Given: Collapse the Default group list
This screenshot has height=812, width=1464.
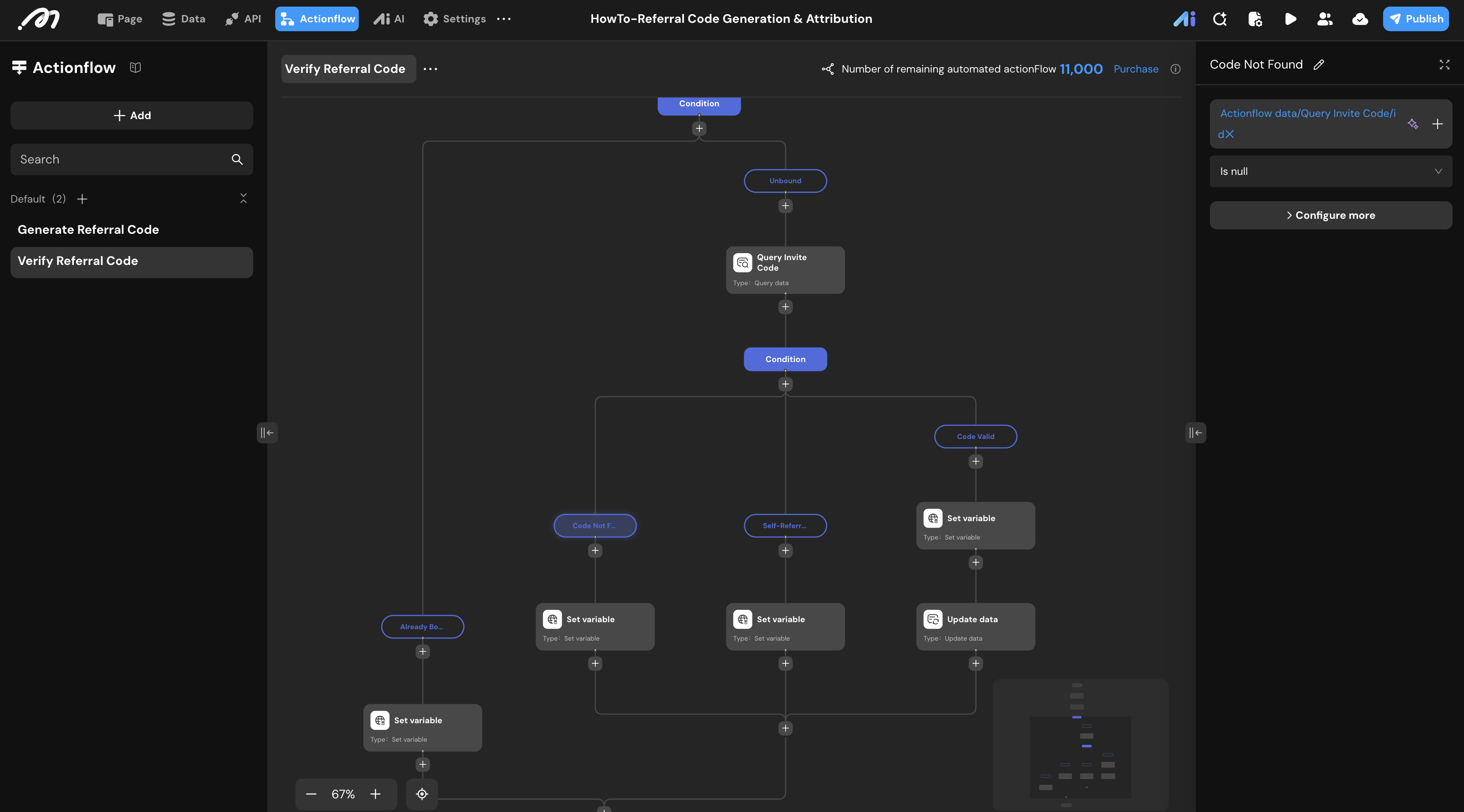Looking at the screenshot, I should [x=243, y=198].
